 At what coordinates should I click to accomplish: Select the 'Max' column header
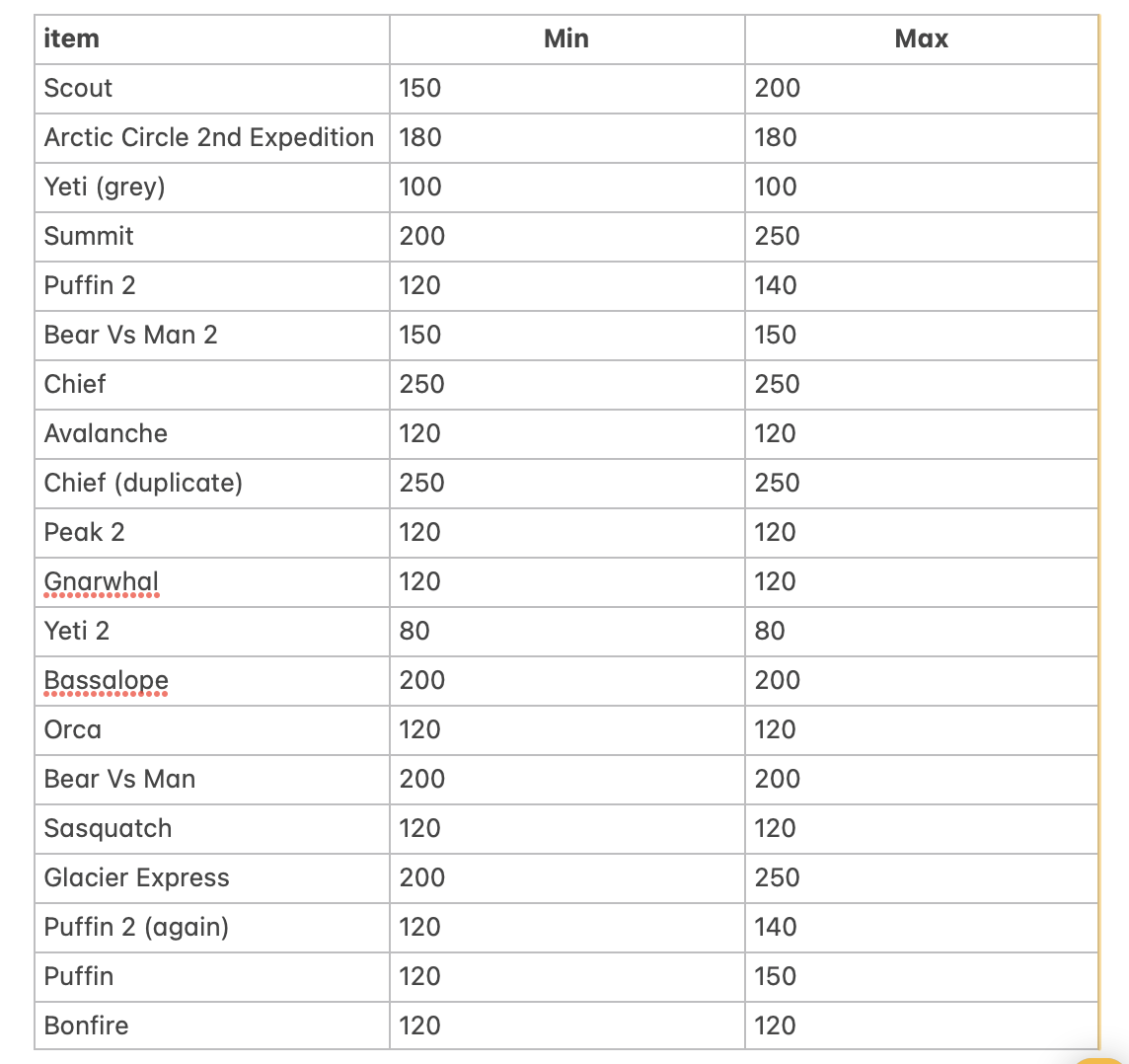click(921, 39)
